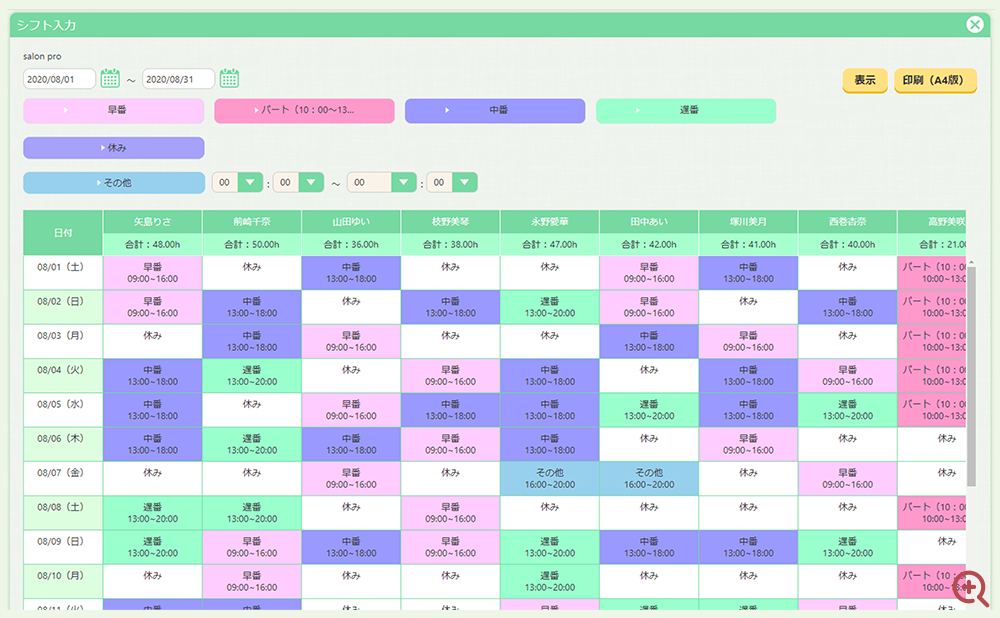
Task: Edit the start date field 2020/08/01
Action: [59, 79]
